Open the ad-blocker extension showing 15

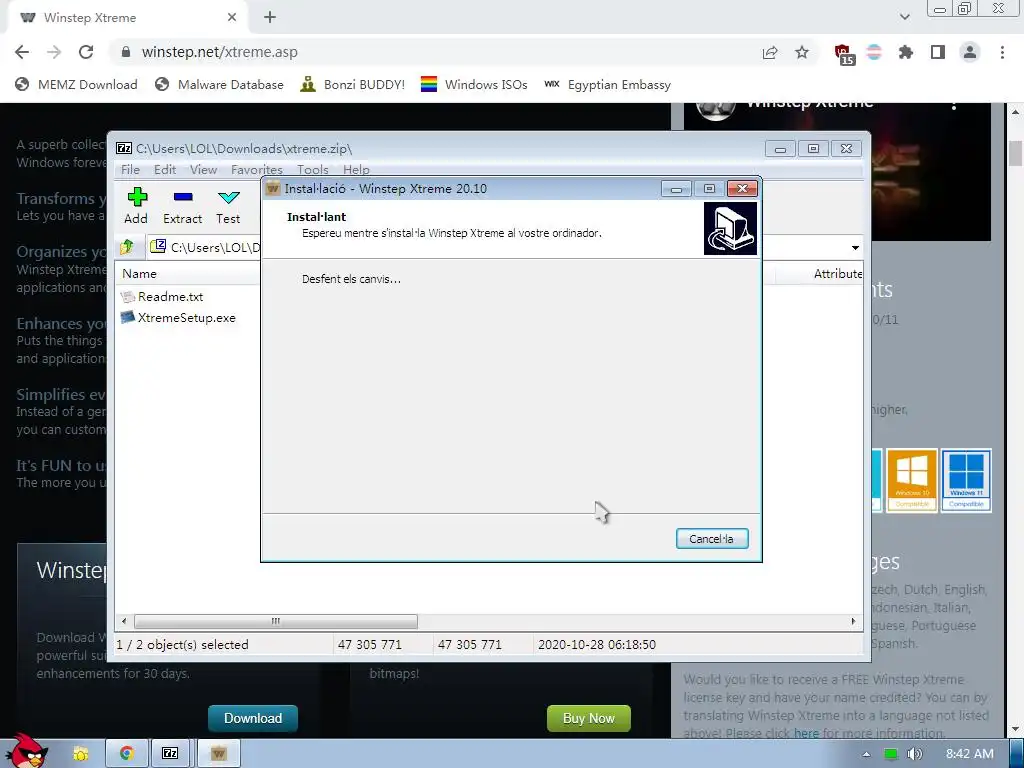tap(844, 54)
